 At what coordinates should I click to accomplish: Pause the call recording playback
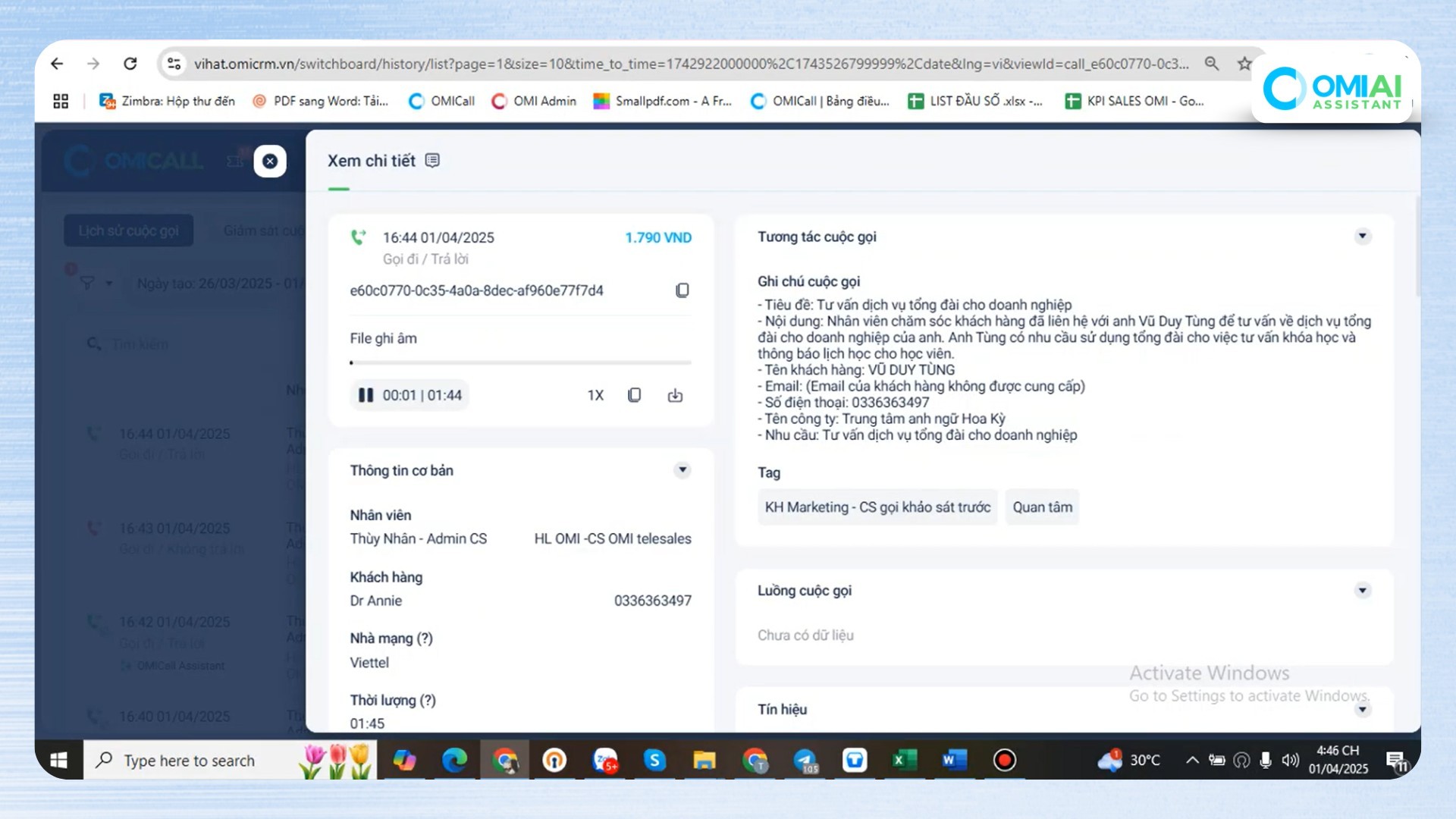[366, 395]
